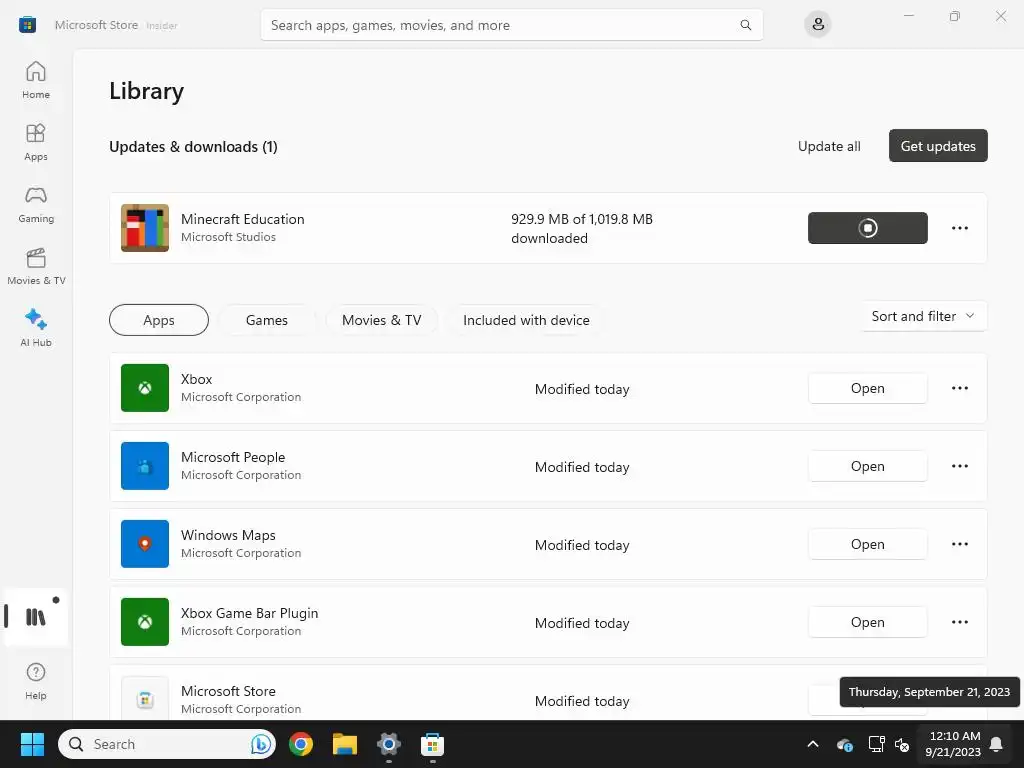Viewport: 1024px width, 768px height.
Task: Select the Library icon in sidebar
Action: coord(36,616)
